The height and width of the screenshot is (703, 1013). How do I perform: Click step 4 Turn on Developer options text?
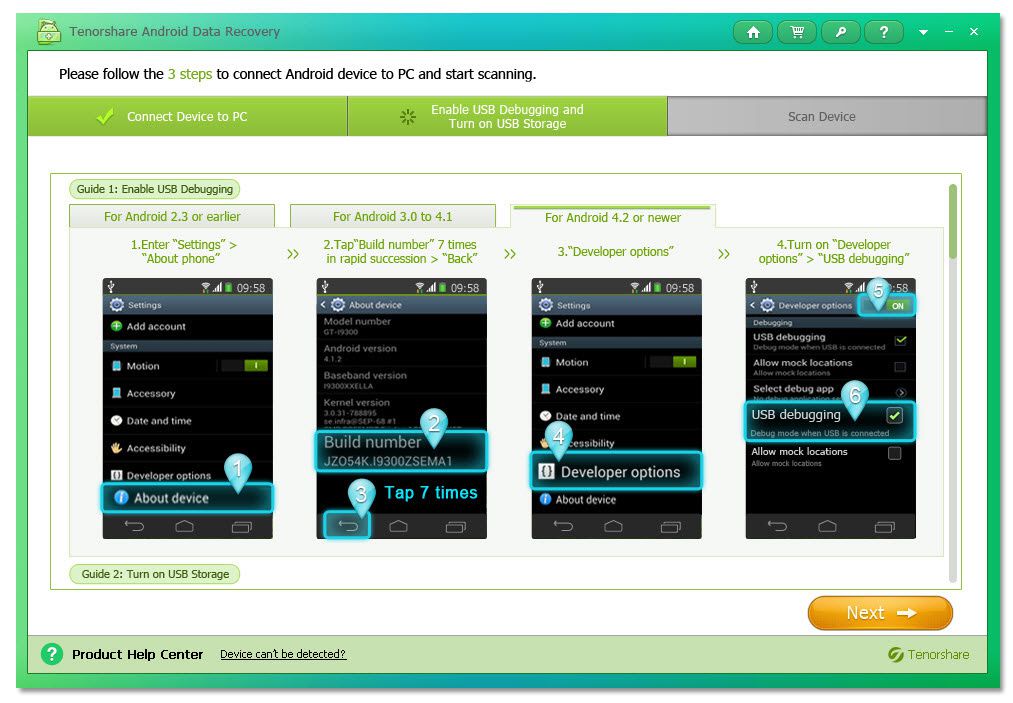click(x=834, y=251)
